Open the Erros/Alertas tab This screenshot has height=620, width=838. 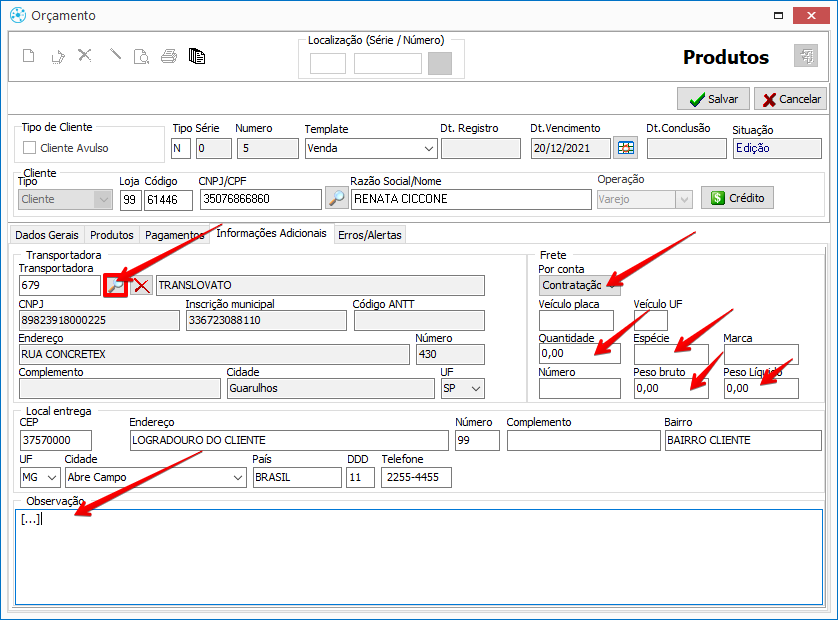pos(369,235)
